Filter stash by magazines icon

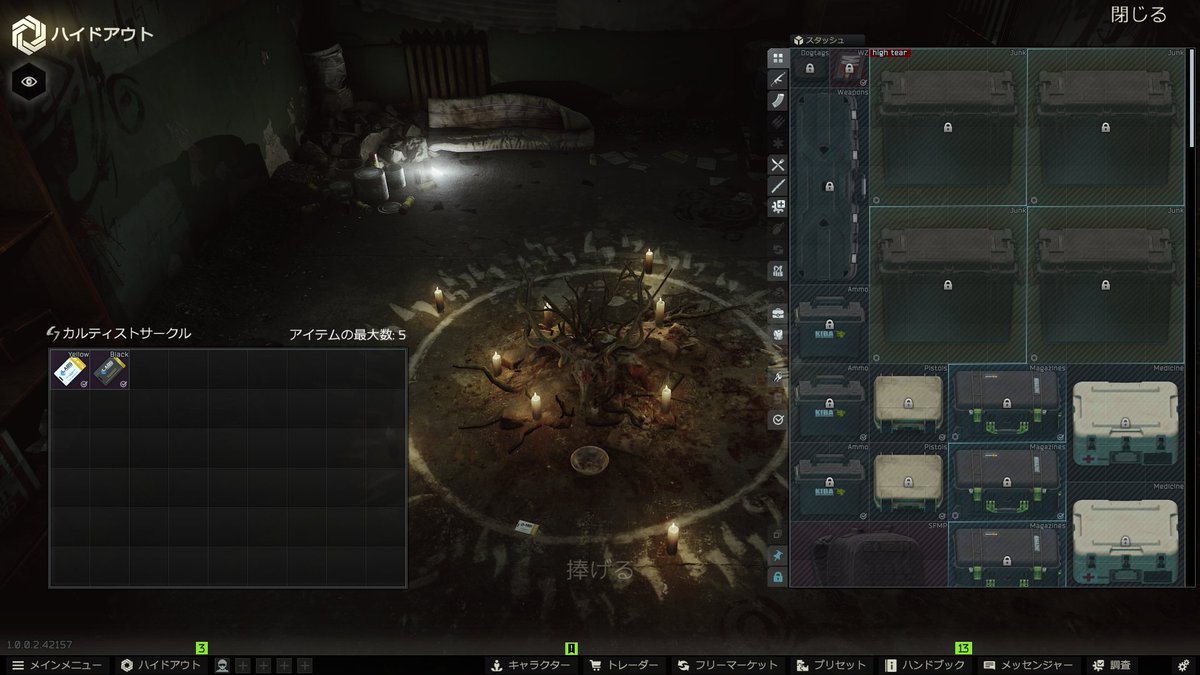pos(777,100)
